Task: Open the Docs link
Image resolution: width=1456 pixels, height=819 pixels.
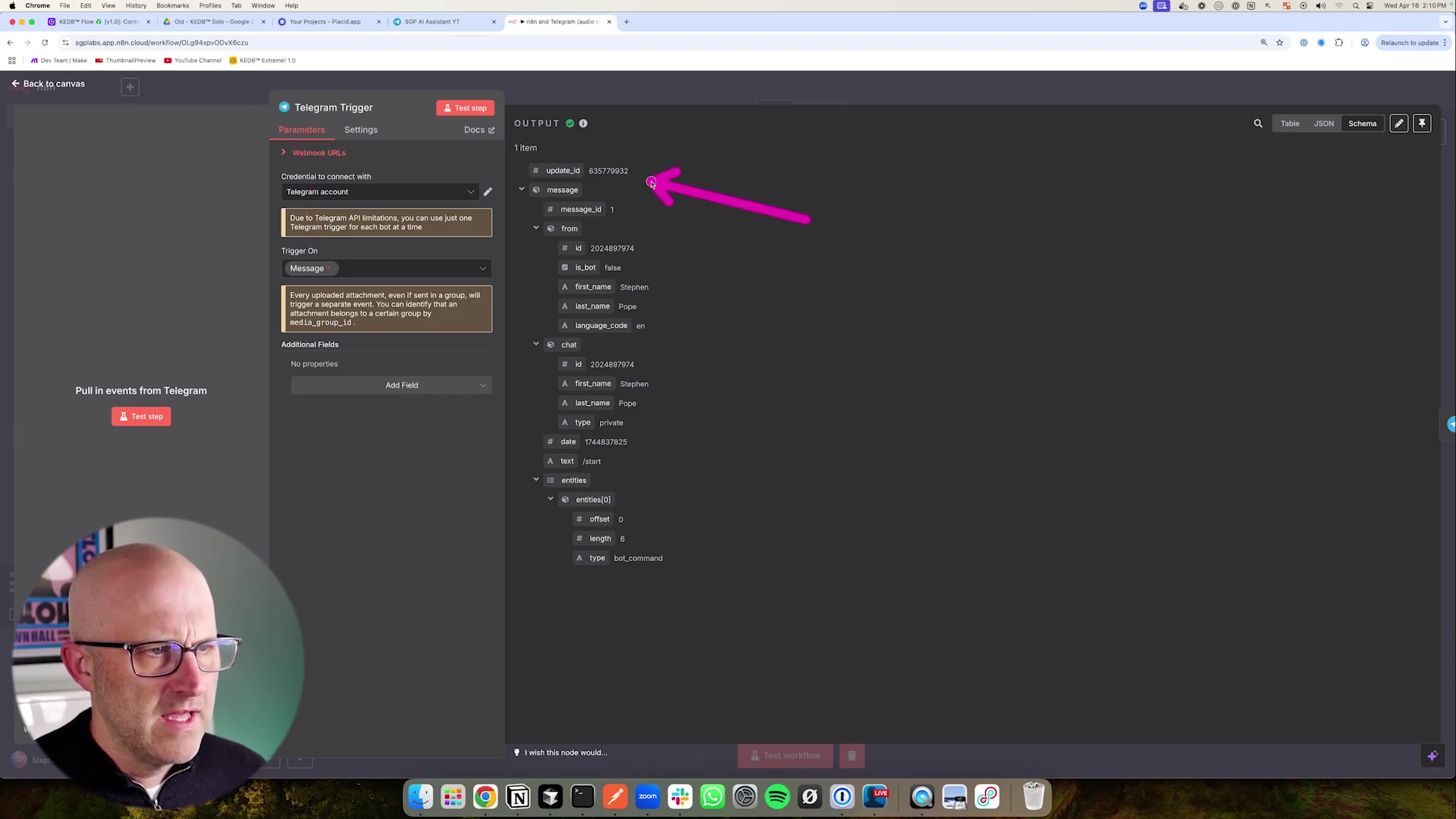Action: pyautogui.click(x=479, y=130)
